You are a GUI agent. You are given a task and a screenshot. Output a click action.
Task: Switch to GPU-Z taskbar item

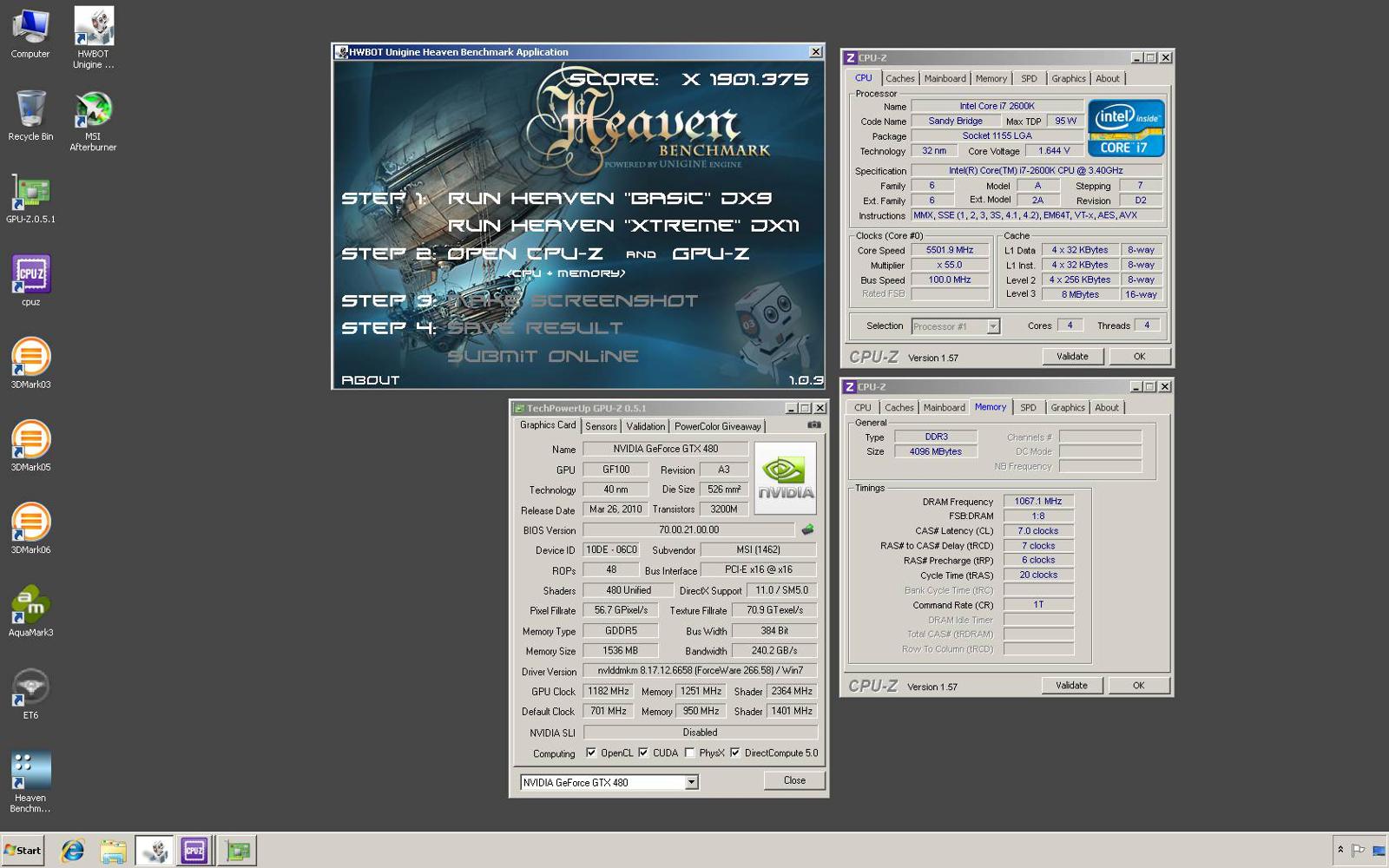[236, 852]
